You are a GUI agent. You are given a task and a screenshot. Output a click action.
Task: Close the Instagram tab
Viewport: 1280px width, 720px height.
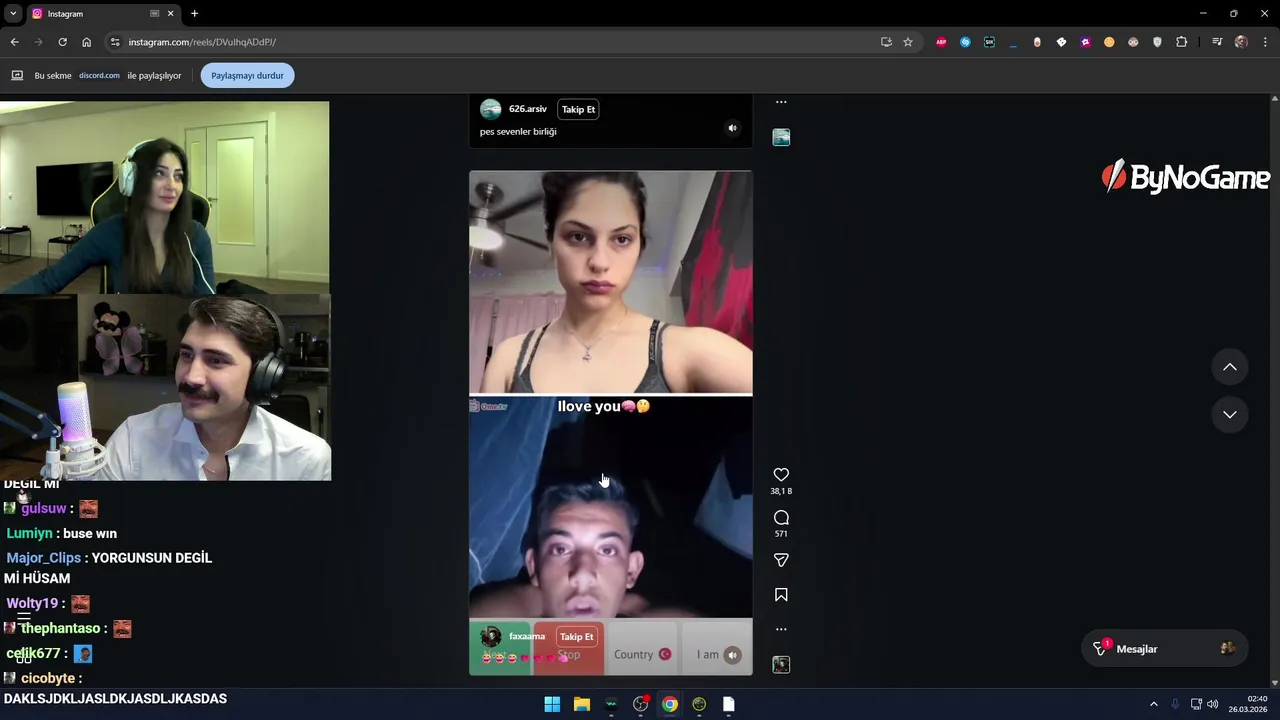[171, 14]
